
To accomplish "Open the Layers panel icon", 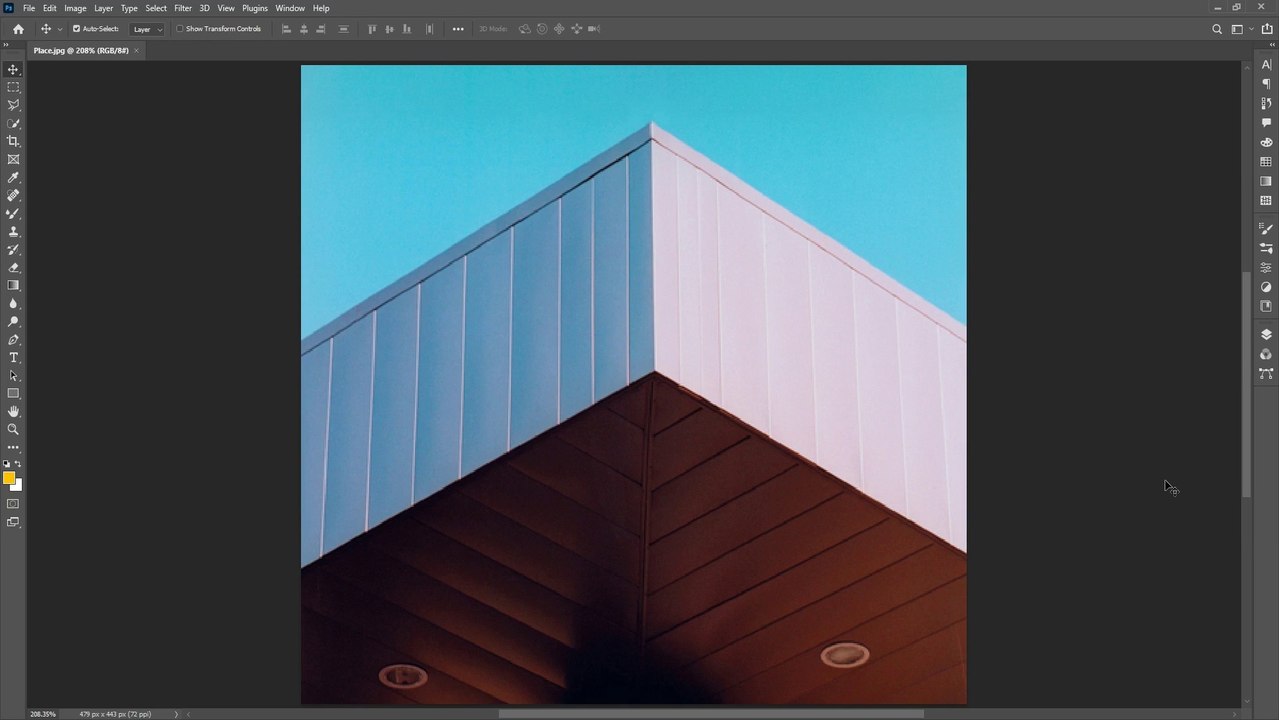I will (x=1266, y=335).
